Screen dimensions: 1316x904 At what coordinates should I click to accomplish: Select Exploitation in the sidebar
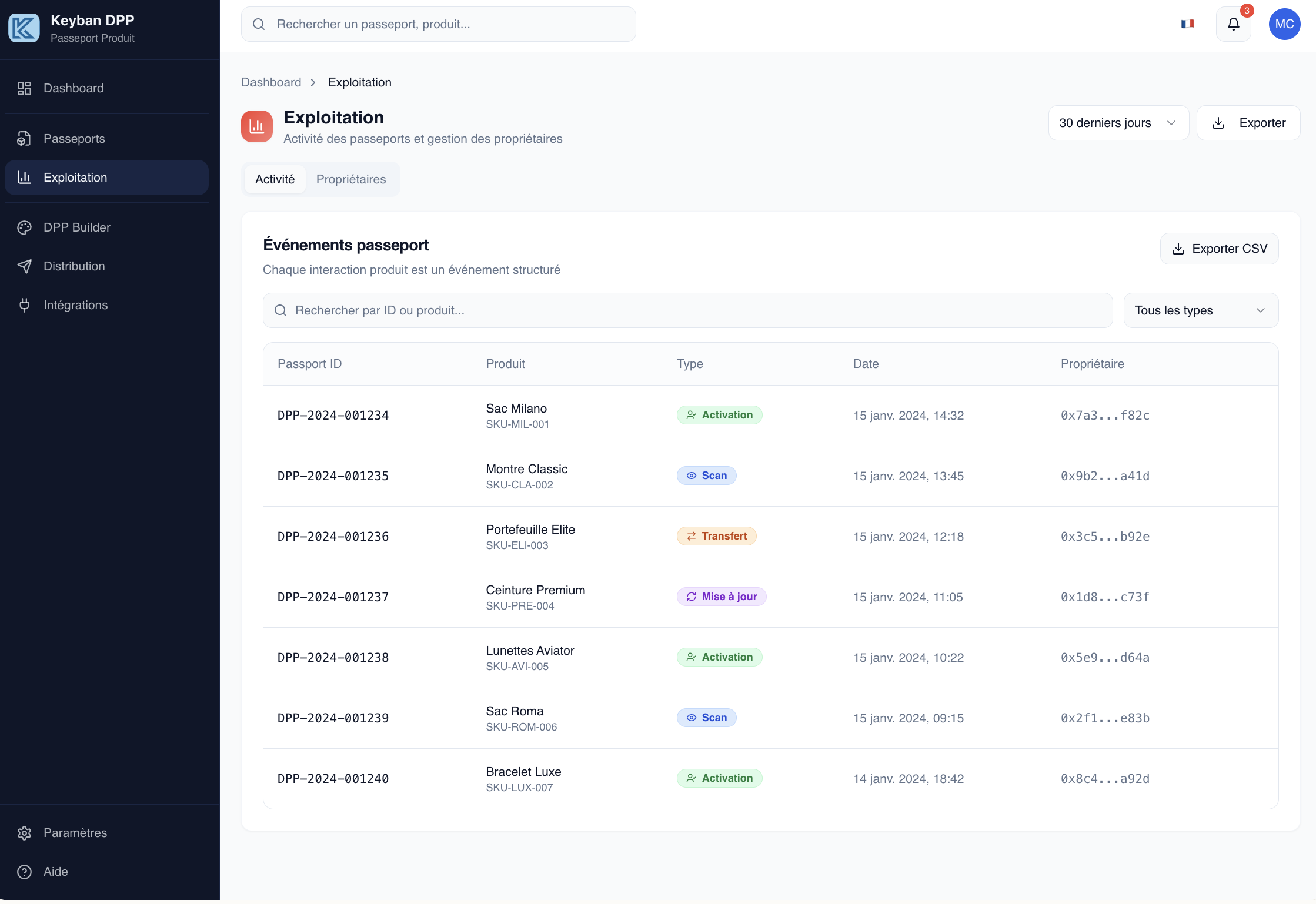tap(106, 178)
